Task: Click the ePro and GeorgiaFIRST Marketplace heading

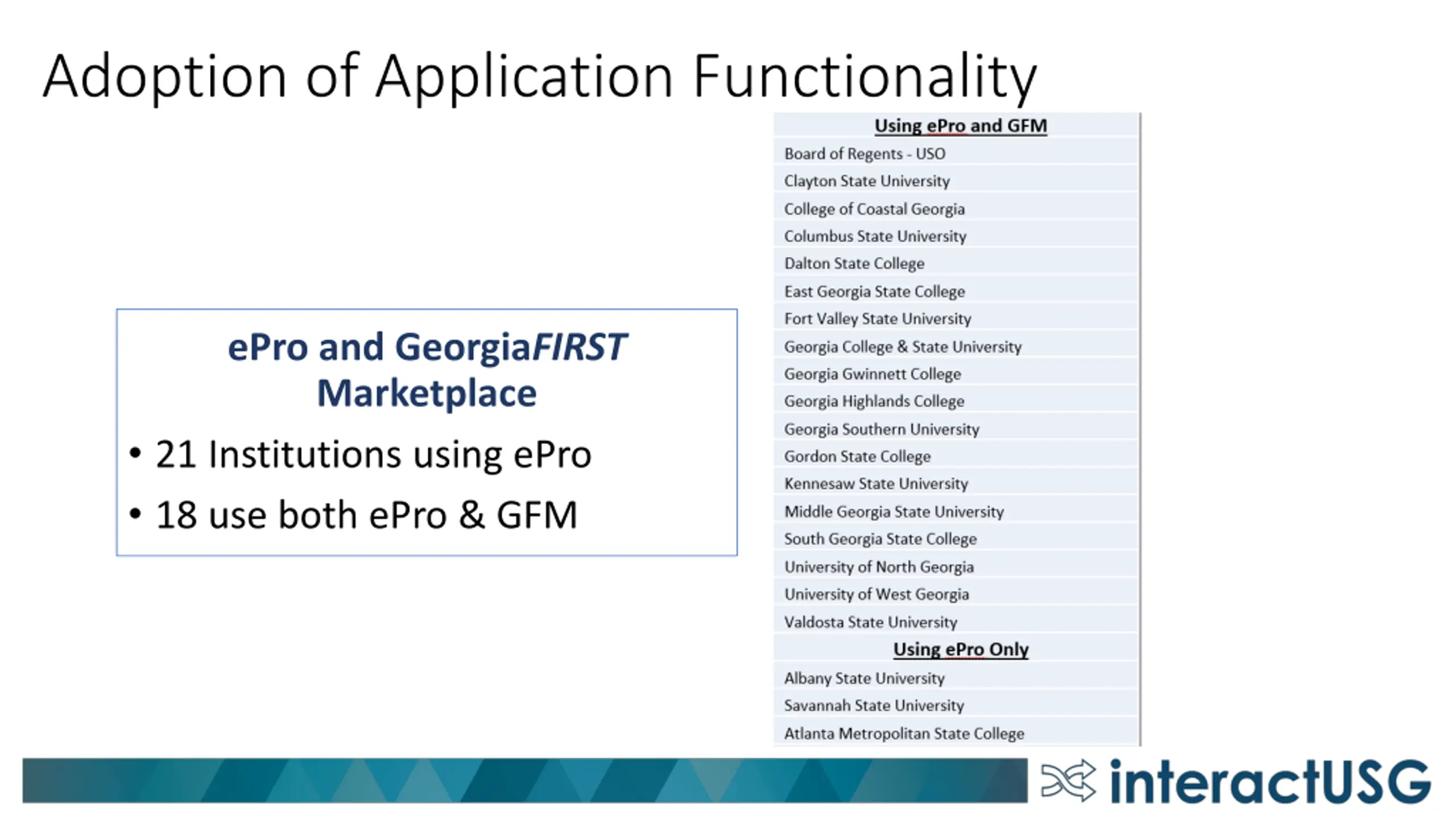Action: 427,370
